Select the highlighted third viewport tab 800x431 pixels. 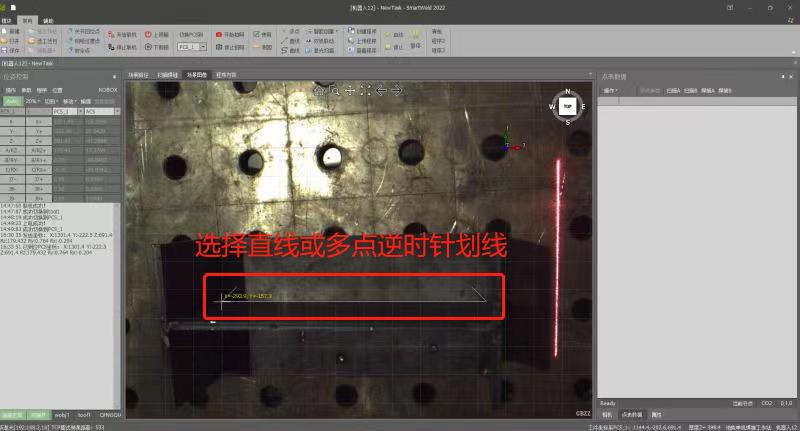[196, 75]
